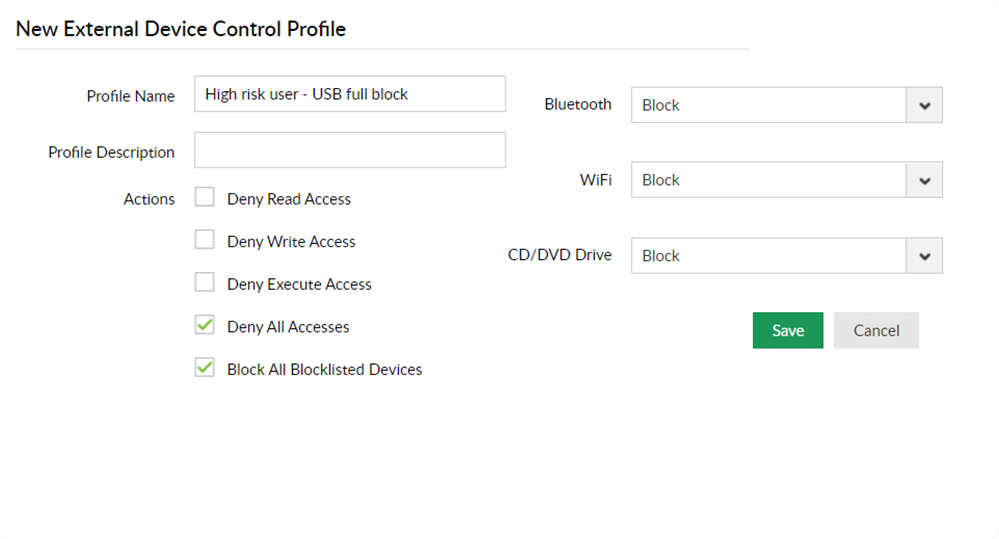
Task: Click the Profile Name field label
Action: (x=131, y=97)
